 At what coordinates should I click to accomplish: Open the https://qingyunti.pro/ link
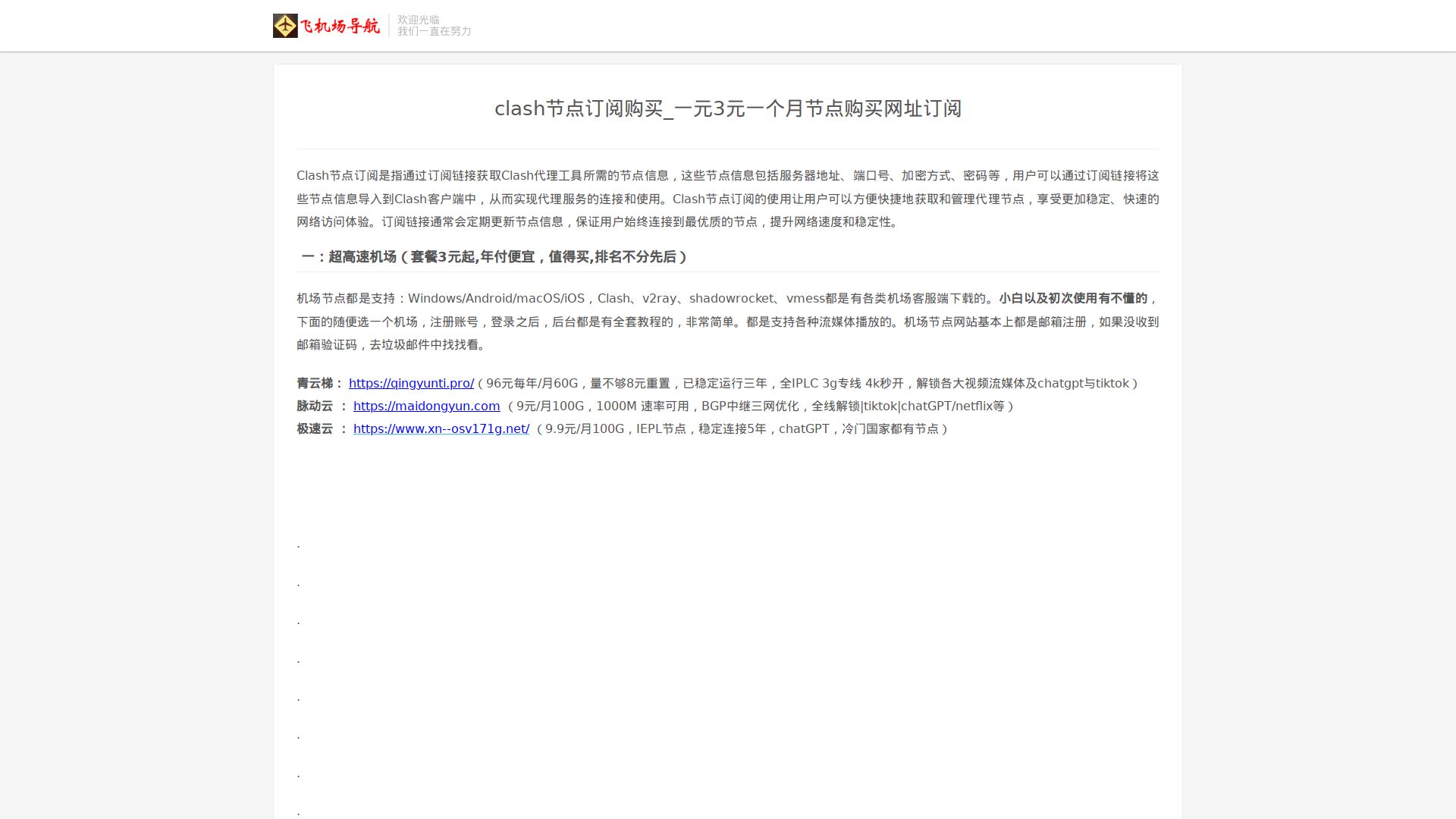[x=411, y=384]
